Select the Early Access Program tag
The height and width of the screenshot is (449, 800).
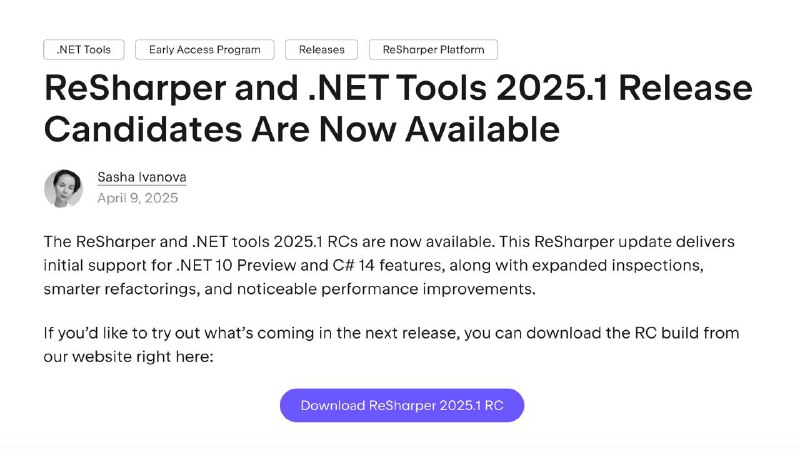(205, 49)
